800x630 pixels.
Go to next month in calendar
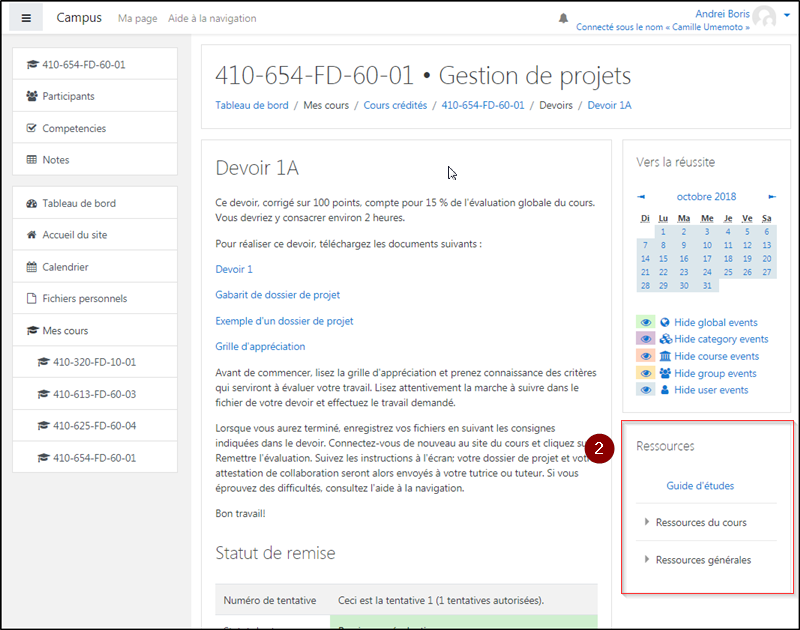click(x=772, y=197)
